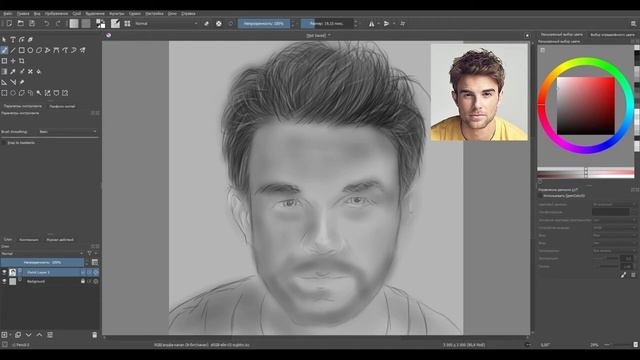Open layer properties icon in Layers panel

(x=50, y=335)
